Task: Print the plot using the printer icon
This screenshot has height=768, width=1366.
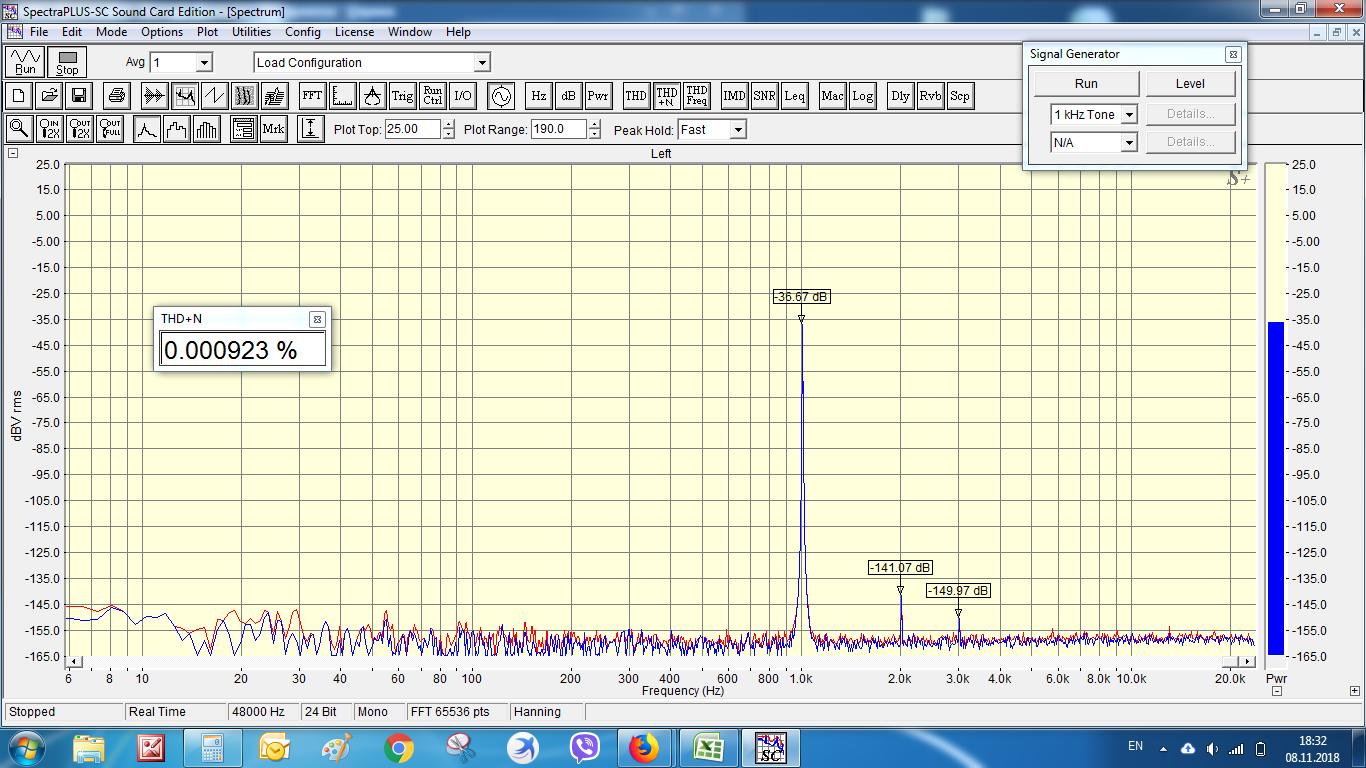Action: tap(117, 96)
